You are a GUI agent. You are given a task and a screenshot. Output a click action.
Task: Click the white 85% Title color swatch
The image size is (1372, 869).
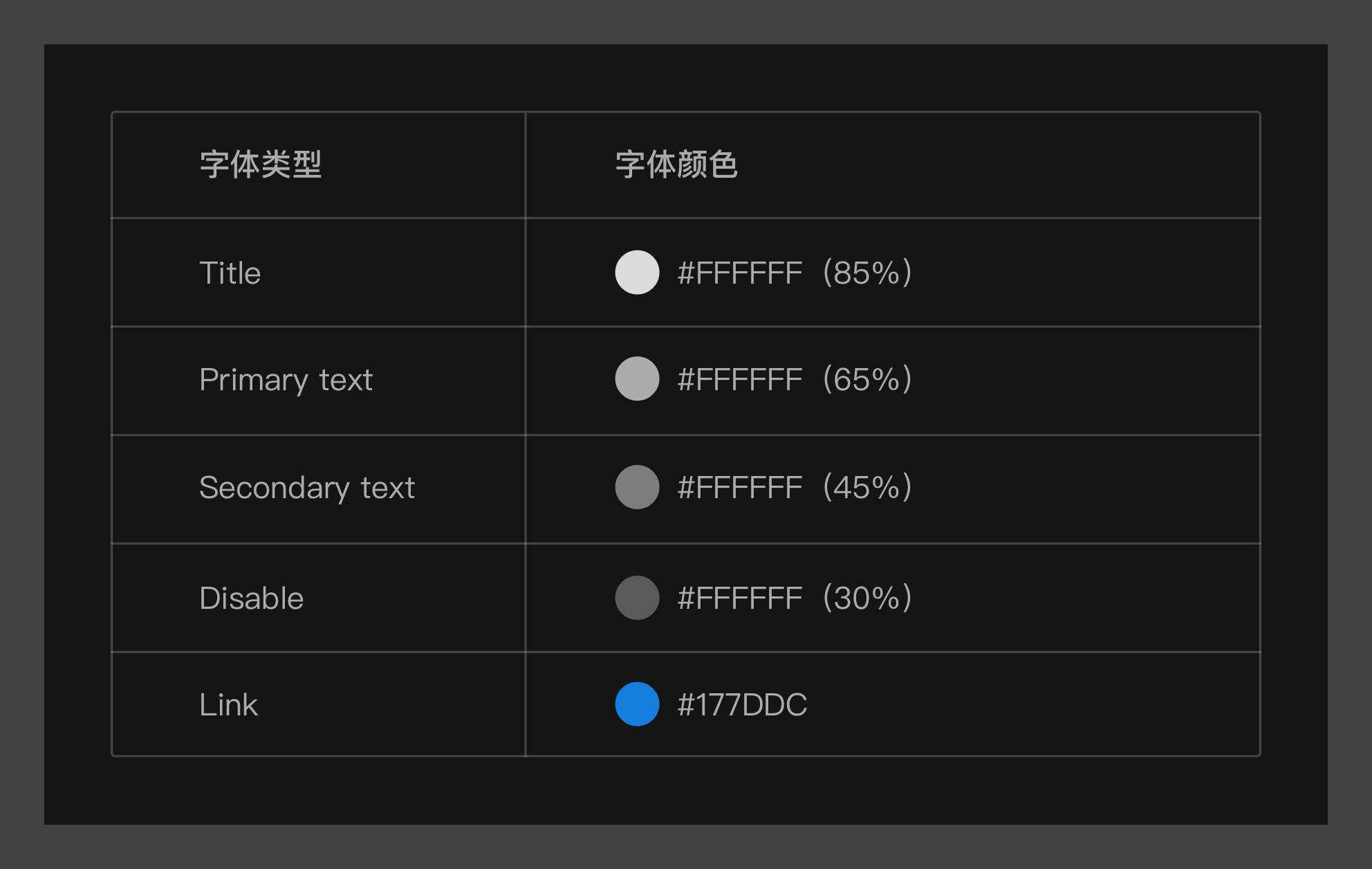click(637, 273)
